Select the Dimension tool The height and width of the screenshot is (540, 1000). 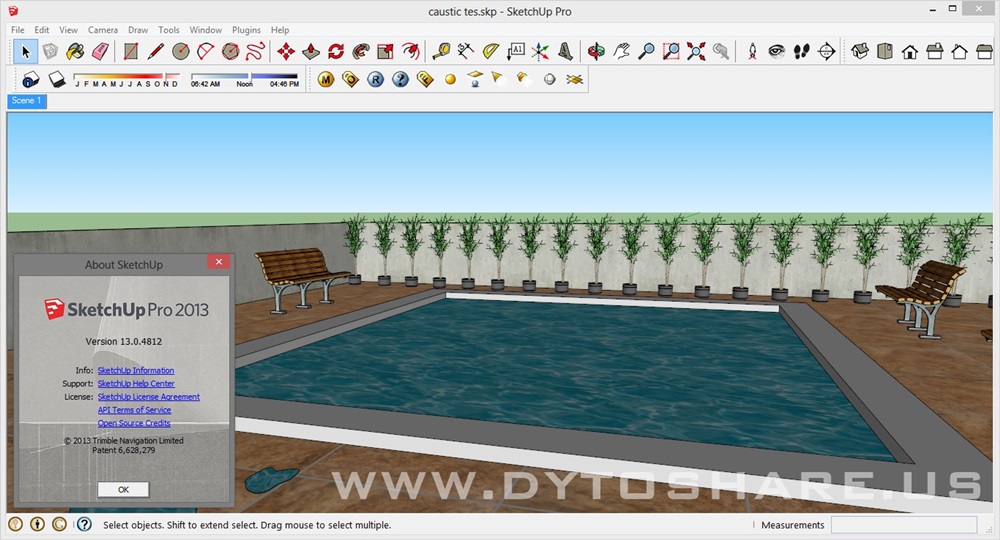pyautogui.click(x=466, y=52)
